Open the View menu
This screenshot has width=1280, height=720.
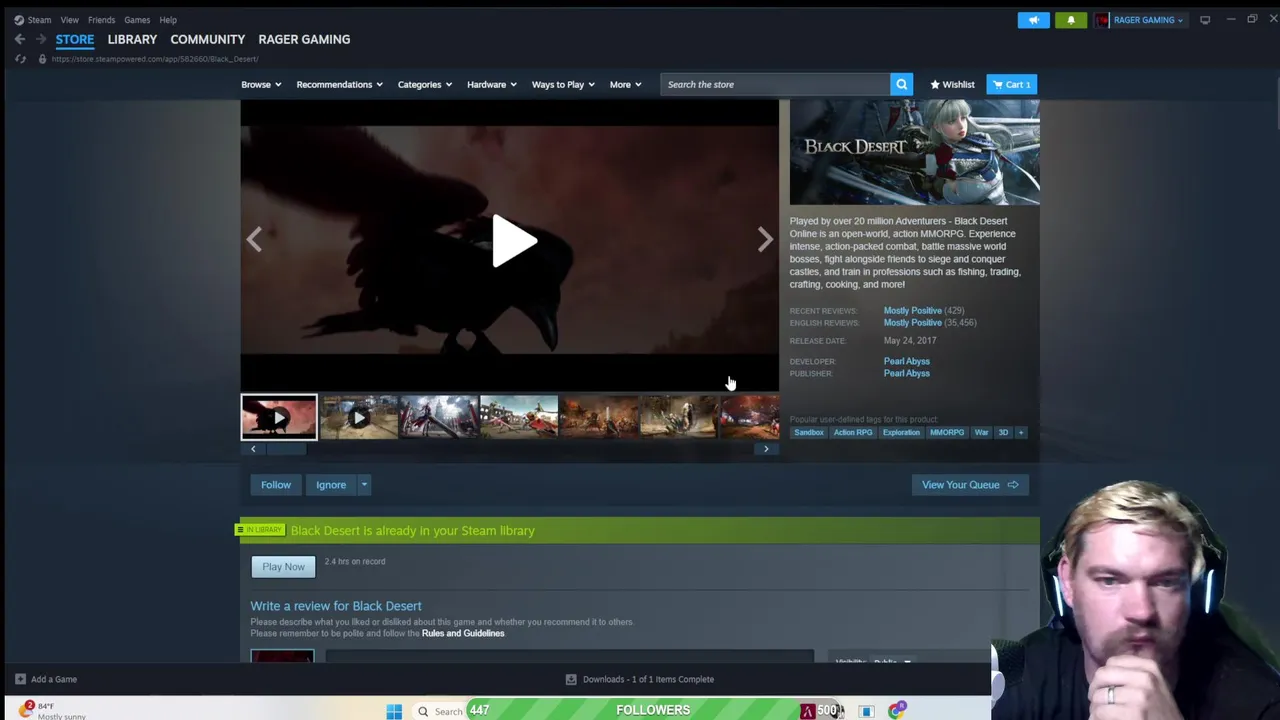69,20
